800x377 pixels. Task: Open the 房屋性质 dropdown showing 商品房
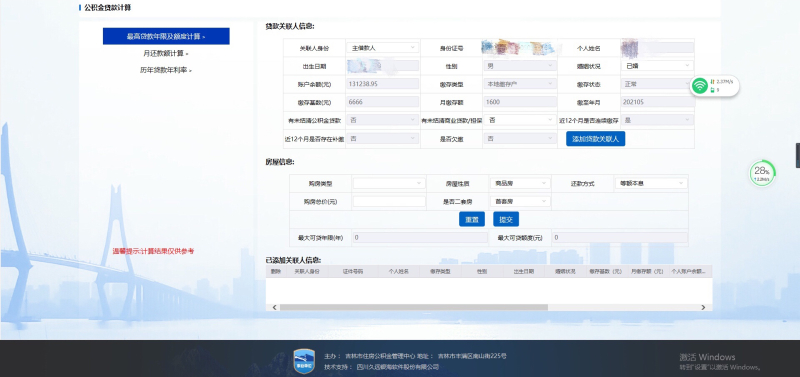pyautogui.click(x=519, y=183)
